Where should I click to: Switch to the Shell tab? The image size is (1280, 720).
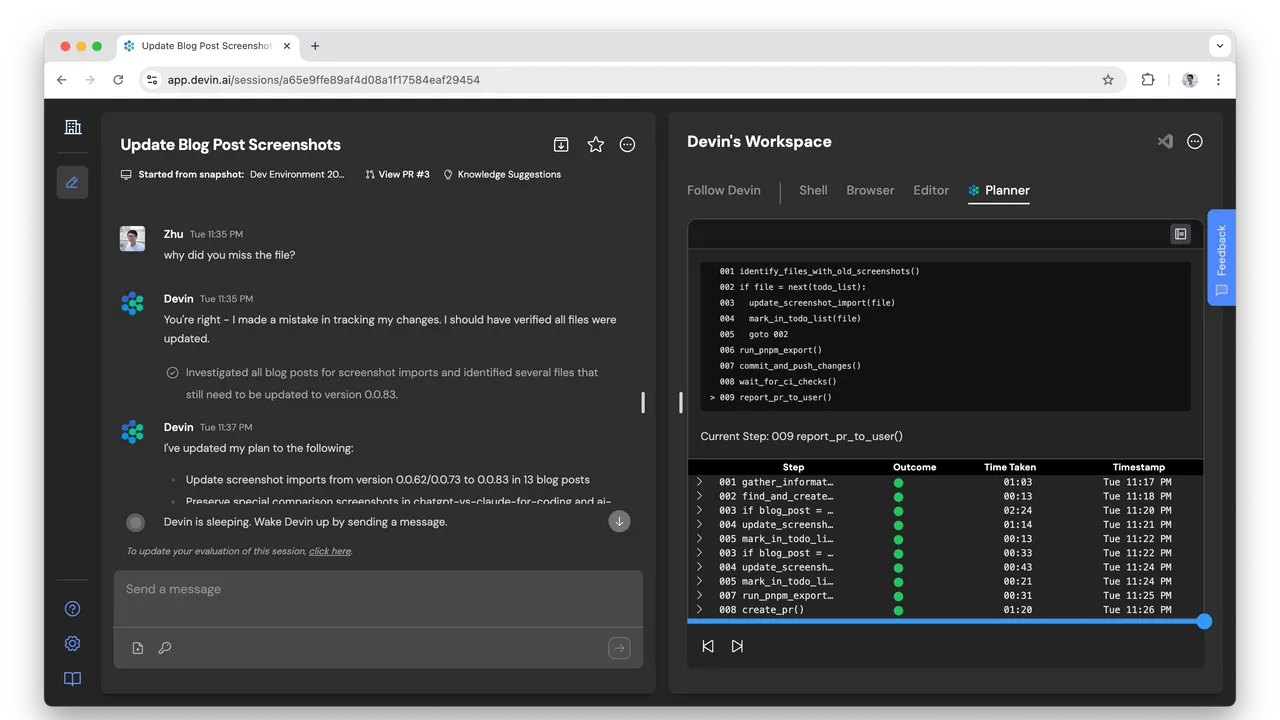pos(813,190)
